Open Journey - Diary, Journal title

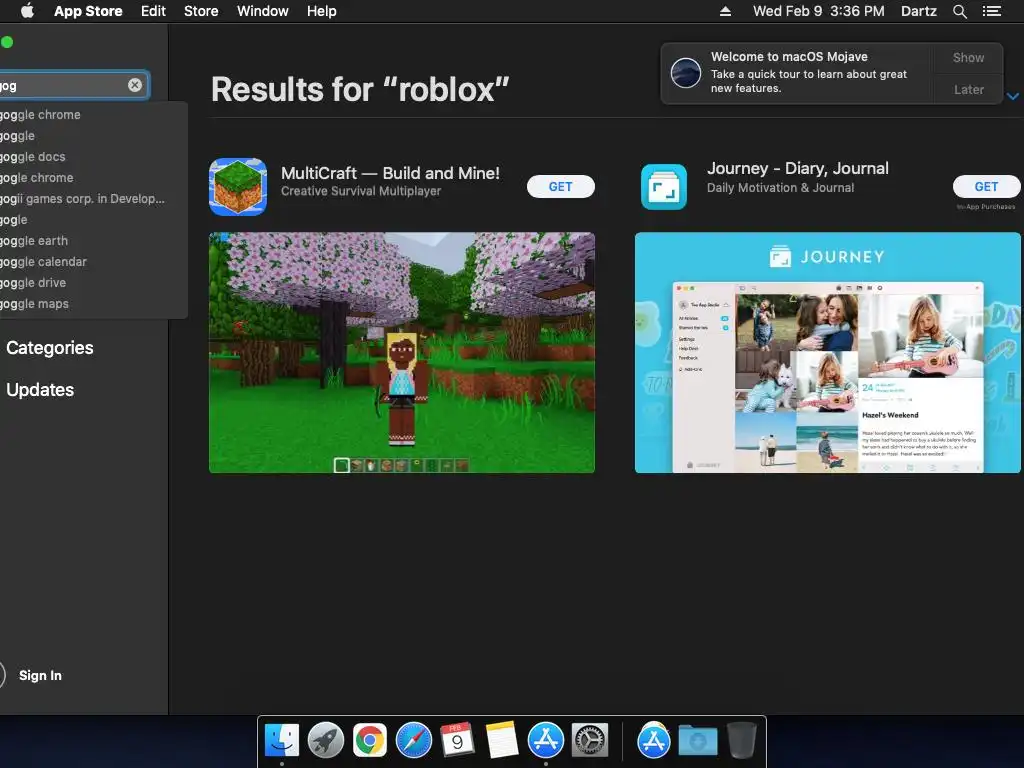pos(797,168)
